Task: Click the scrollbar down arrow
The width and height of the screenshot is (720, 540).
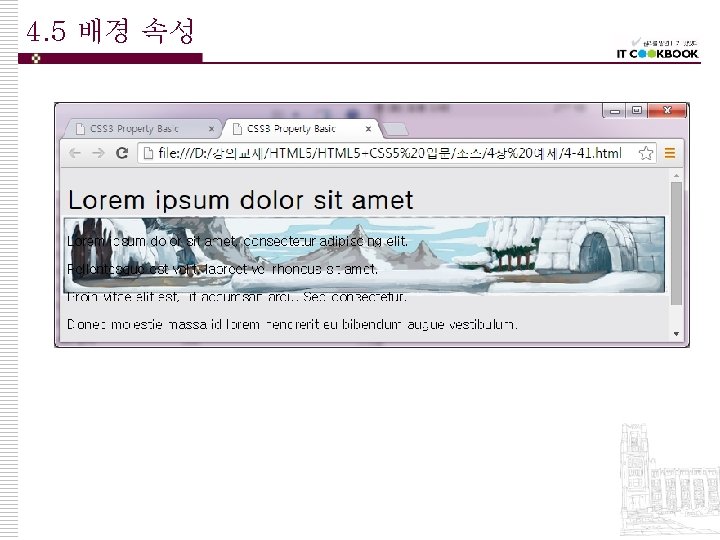Action: (x=676, y=334)
